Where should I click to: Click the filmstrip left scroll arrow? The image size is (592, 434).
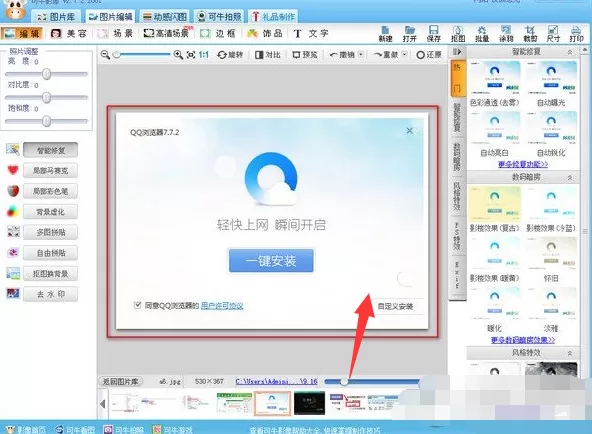point(103,404)
